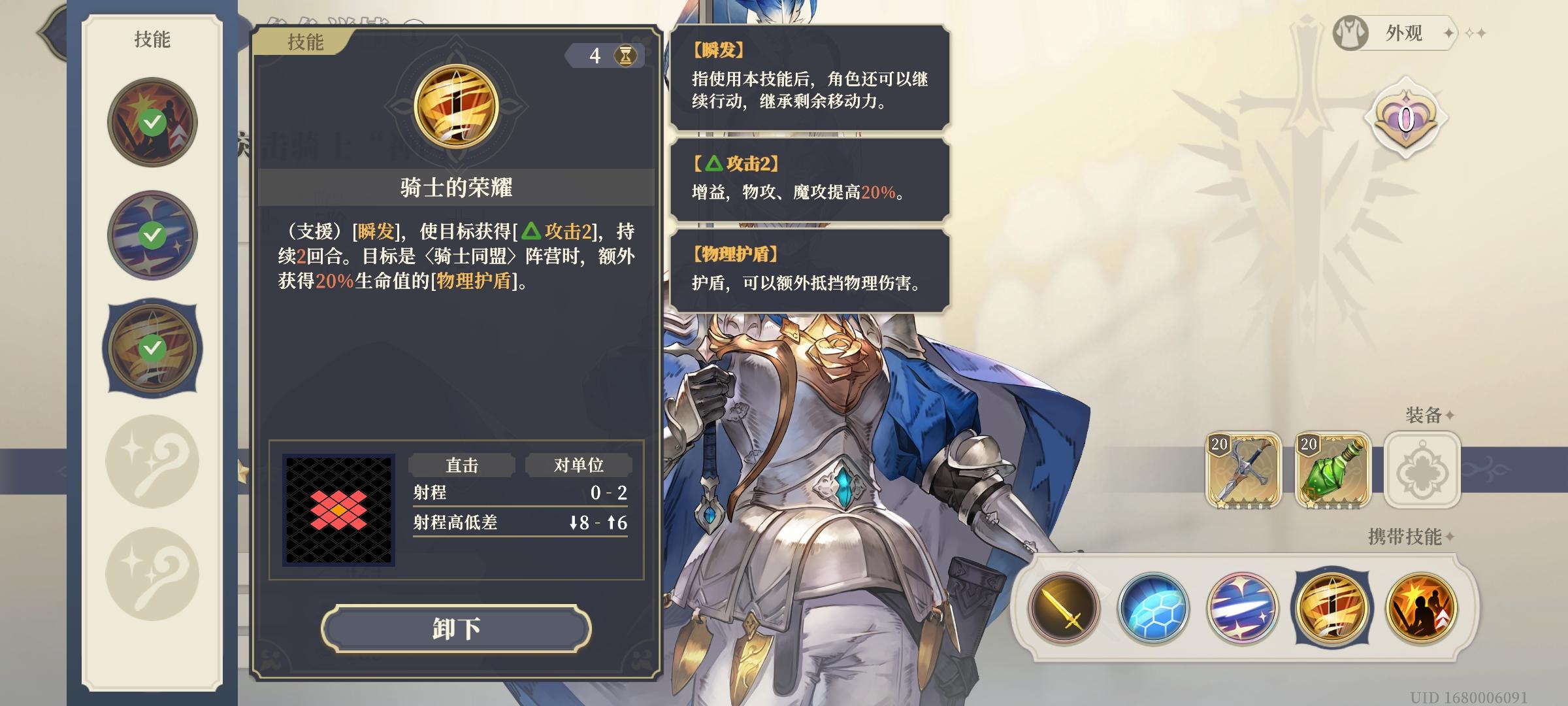Click the first empty locked skill slot
This screenshot has width=1568, height=706.
[152, 462]
